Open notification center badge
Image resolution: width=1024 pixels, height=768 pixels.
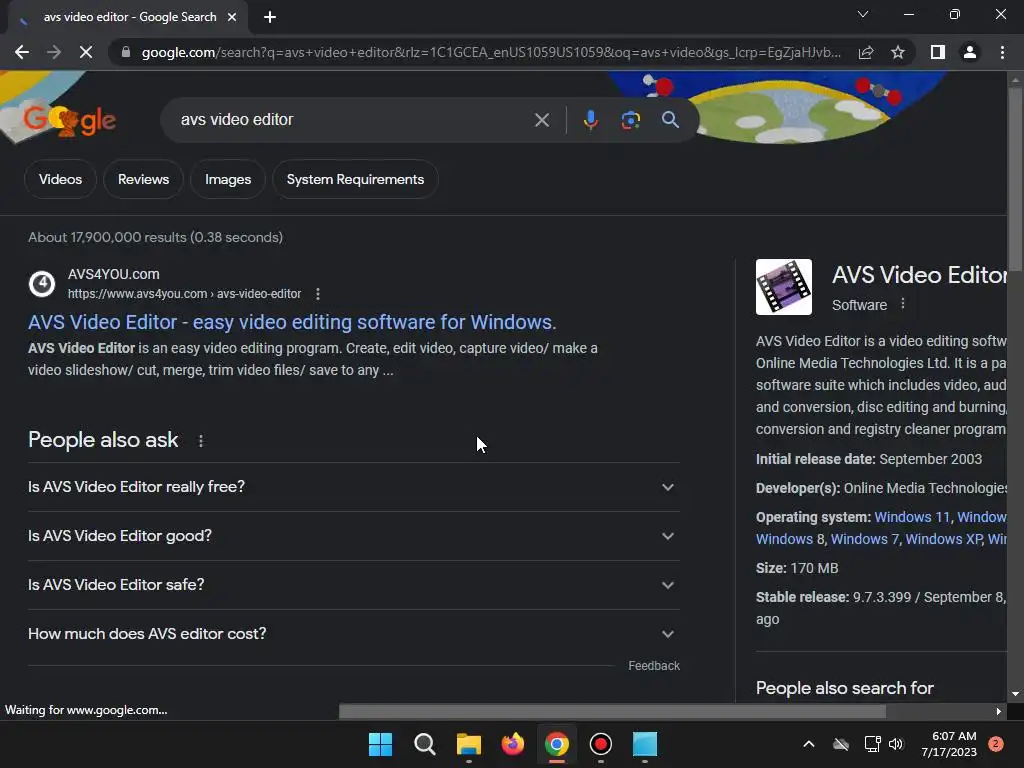point(996,744)
